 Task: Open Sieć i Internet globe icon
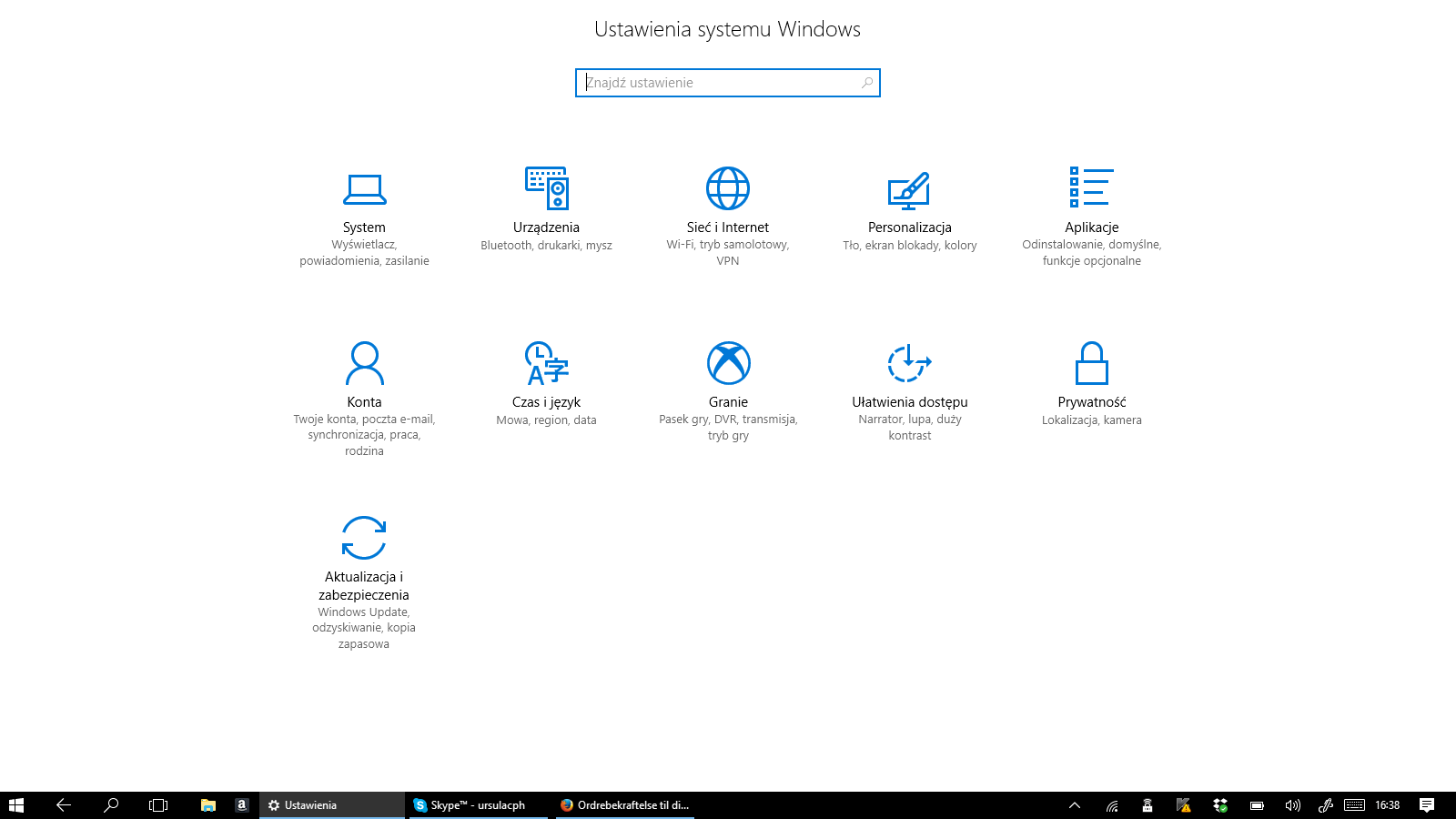tap(728, 188)
